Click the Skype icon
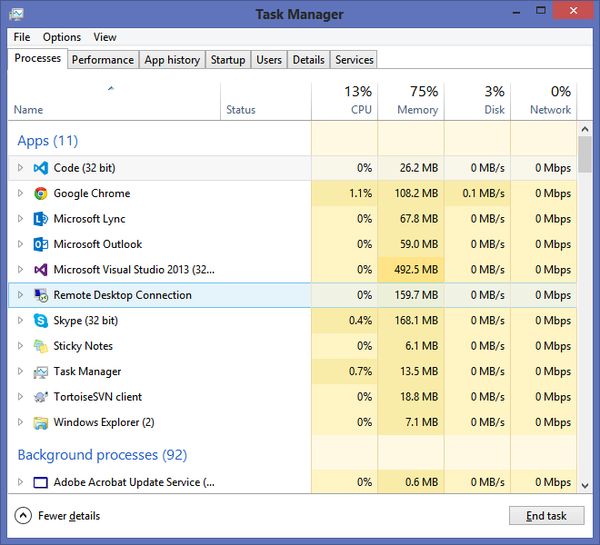Viewport: 600px width, 545px height. pyautogui.click(x=41, y=321)
